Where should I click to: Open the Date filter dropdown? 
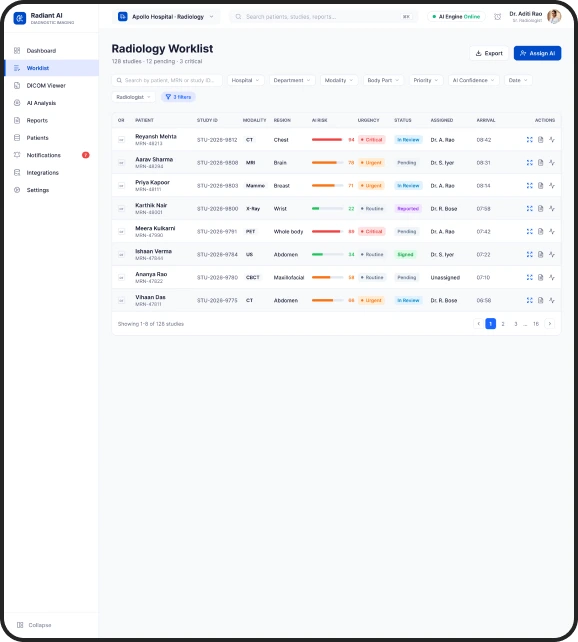coord(518,80)
